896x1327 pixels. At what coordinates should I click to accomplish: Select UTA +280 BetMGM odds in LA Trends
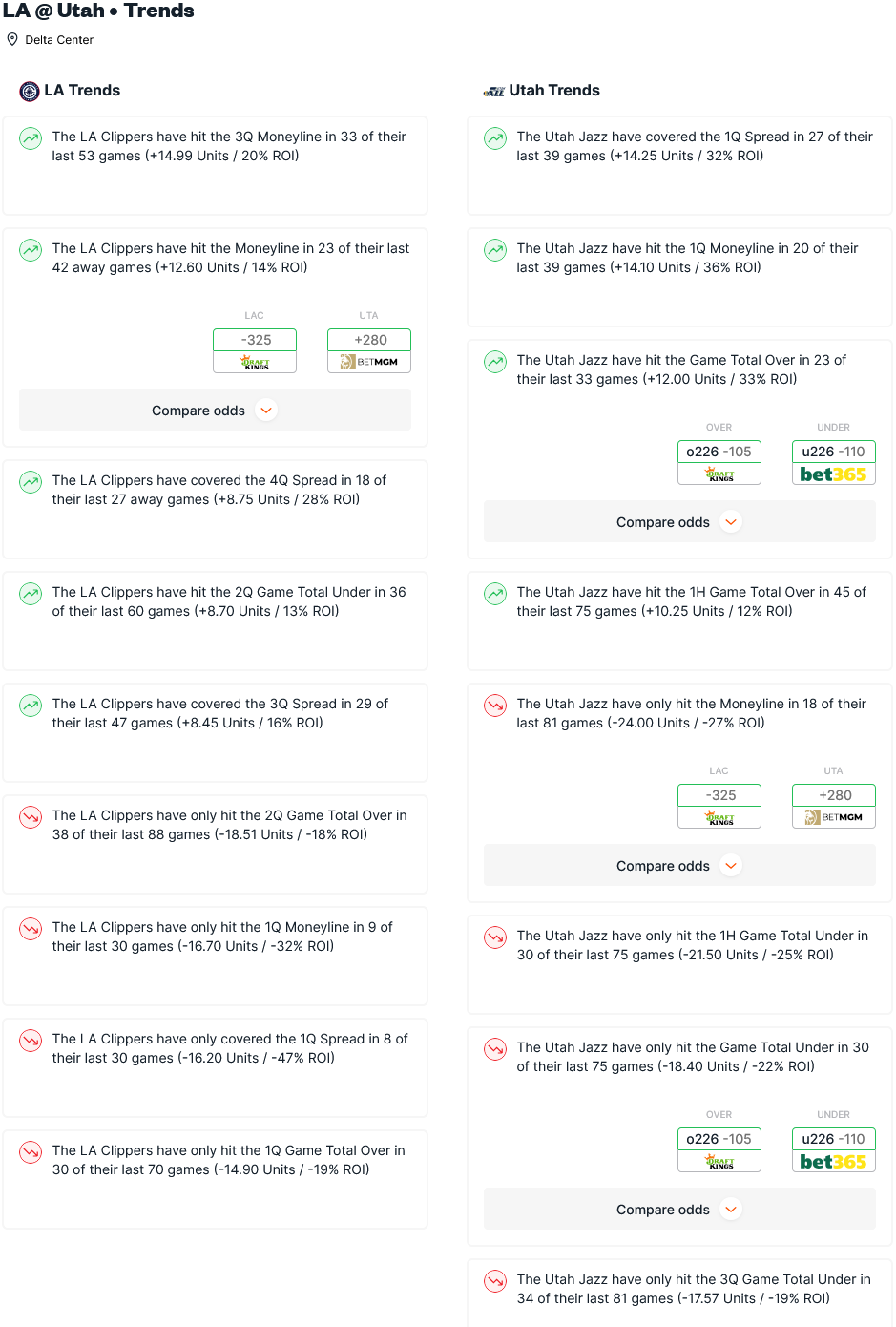coord(369,350)
